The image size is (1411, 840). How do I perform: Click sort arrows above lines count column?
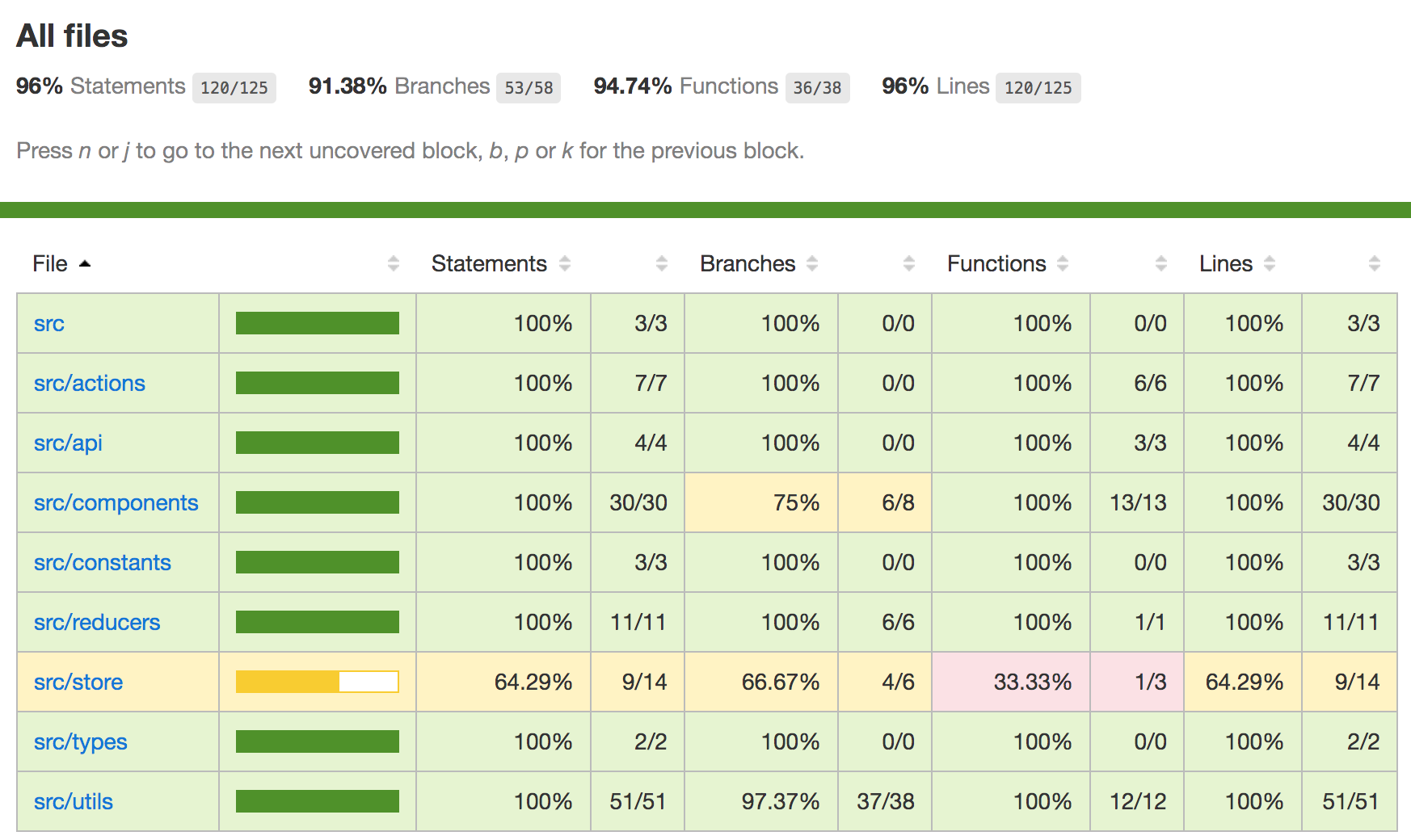coord(1375,264)
